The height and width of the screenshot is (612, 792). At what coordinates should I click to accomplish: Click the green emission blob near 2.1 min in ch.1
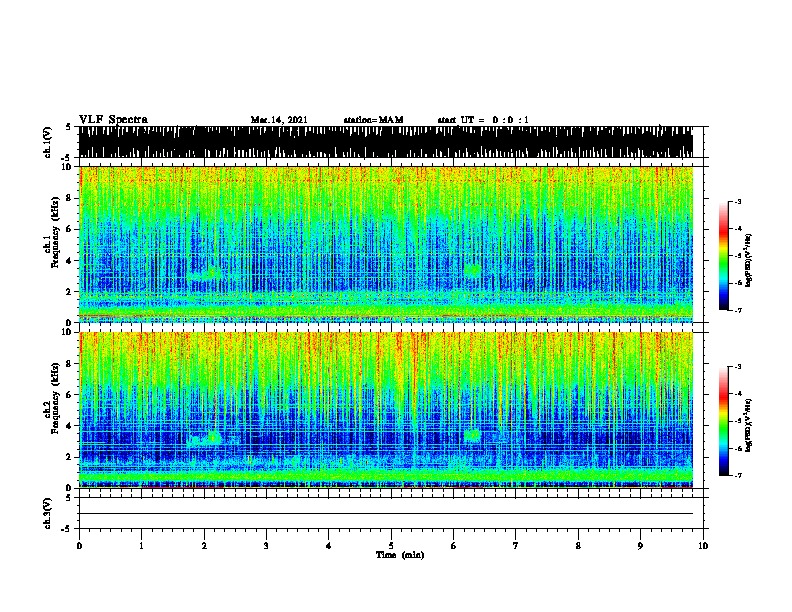213,273
